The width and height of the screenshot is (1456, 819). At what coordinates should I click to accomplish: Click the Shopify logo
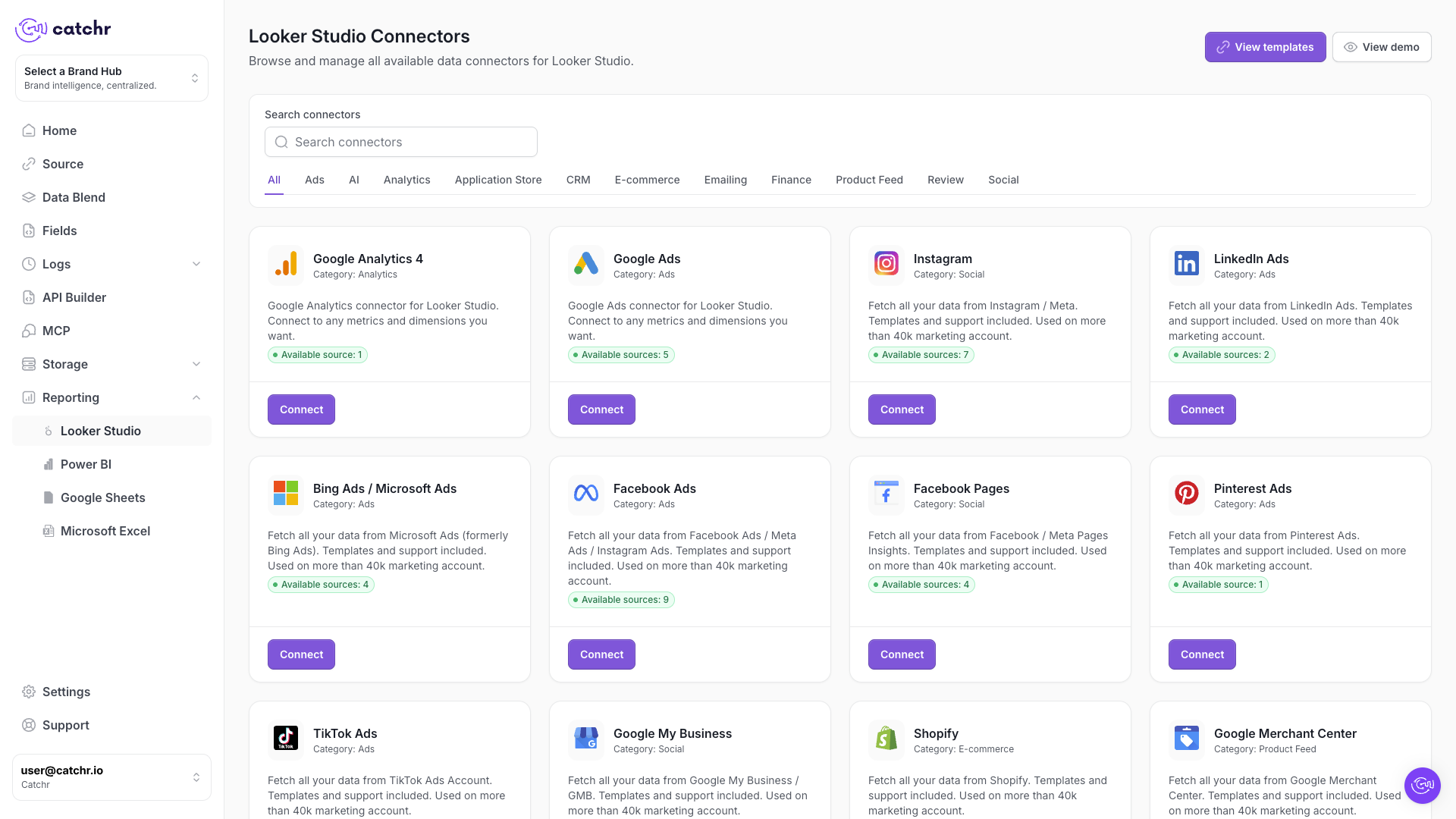tap(886, 739)
